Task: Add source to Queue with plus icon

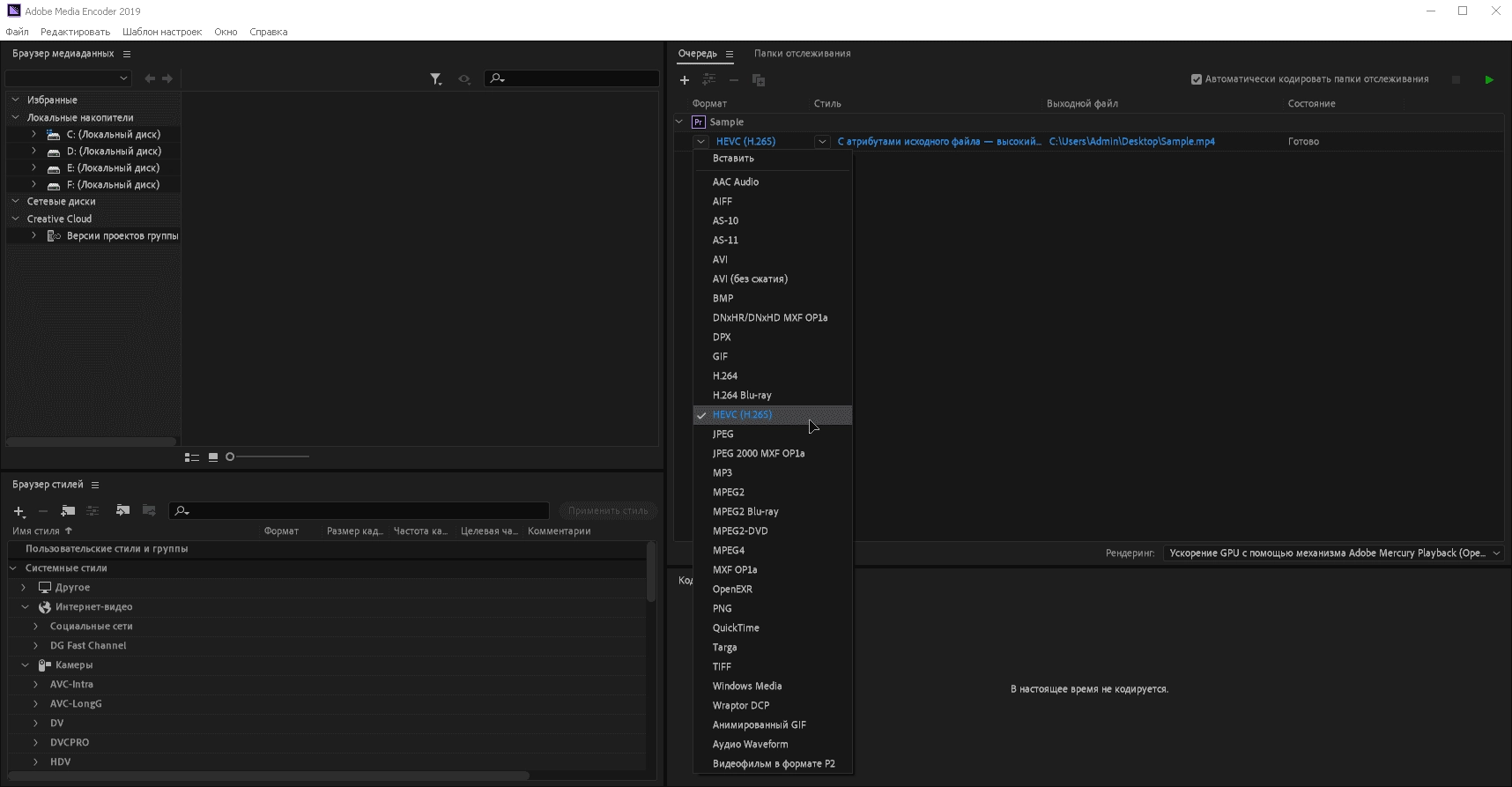Action: coord(685,80)
